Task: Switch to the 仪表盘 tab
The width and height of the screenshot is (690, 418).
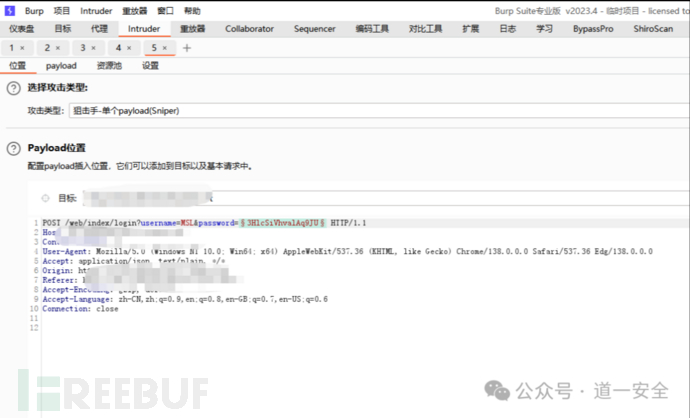Action: click(x=22, y=29)
